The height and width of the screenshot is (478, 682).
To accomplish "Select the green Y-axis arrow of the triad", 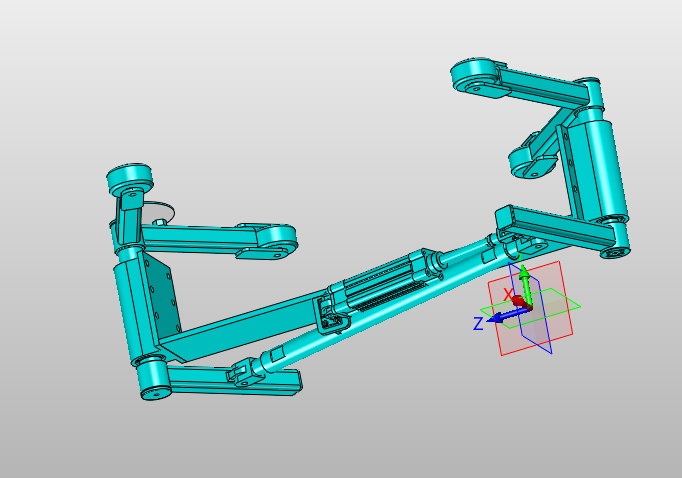I will [x=525, y=286].
